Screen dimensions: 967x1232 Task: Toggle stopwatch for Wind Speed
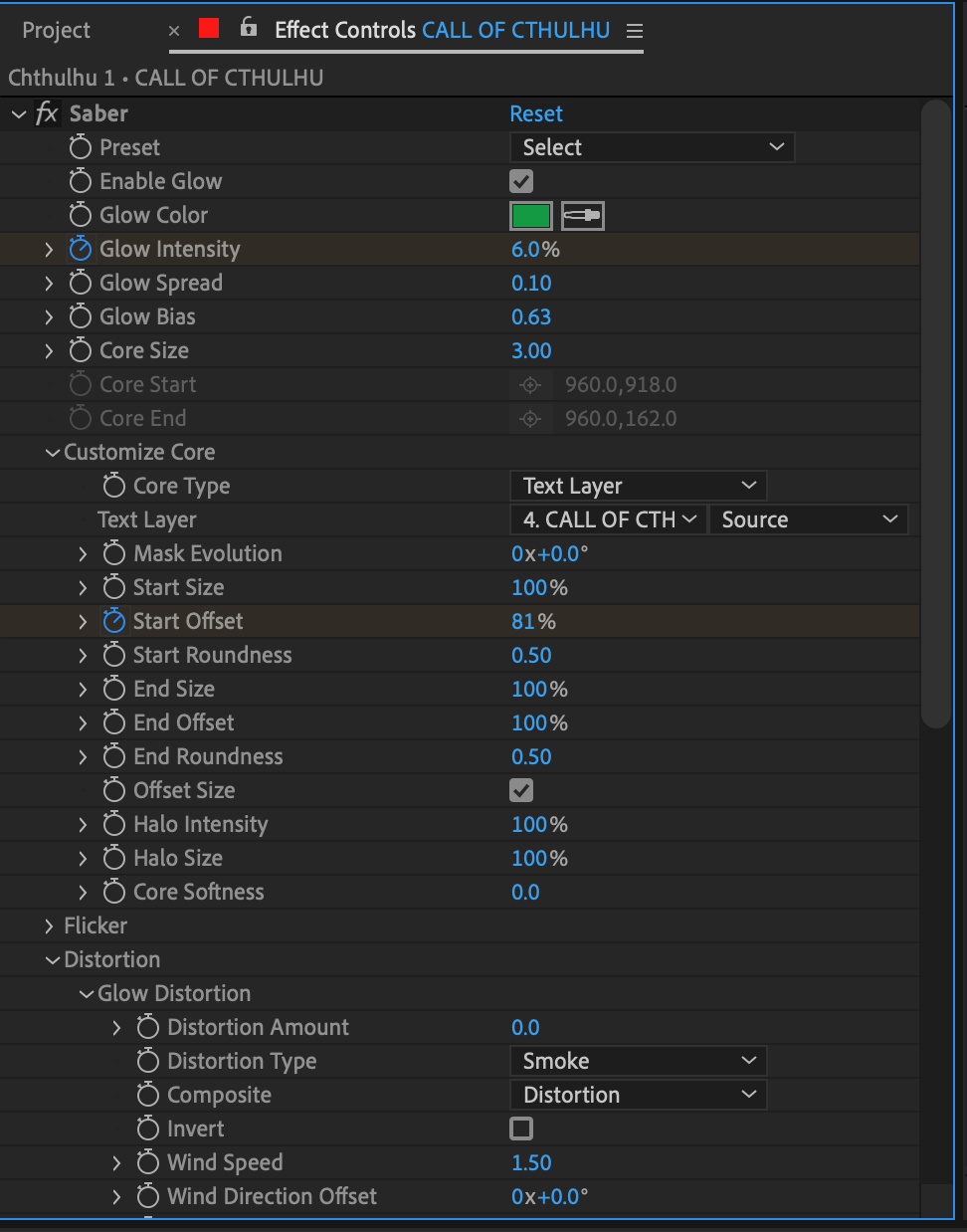click(148, 1162)
